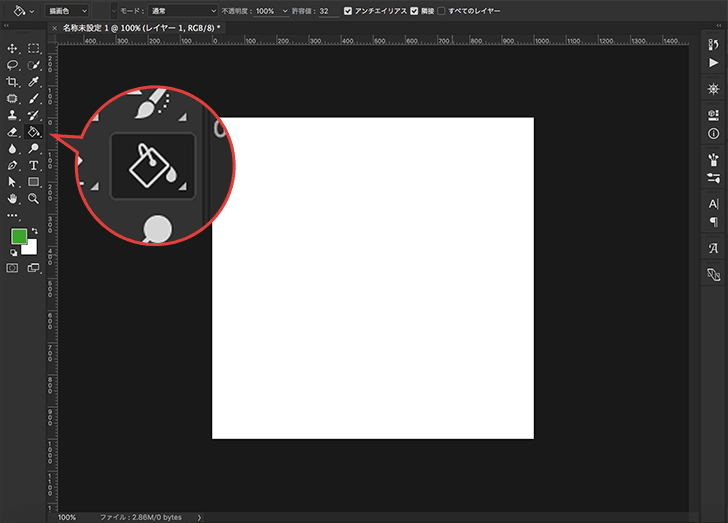Click the 100% zoom level field
728x523 pixels.
click(x=67, y=517)
